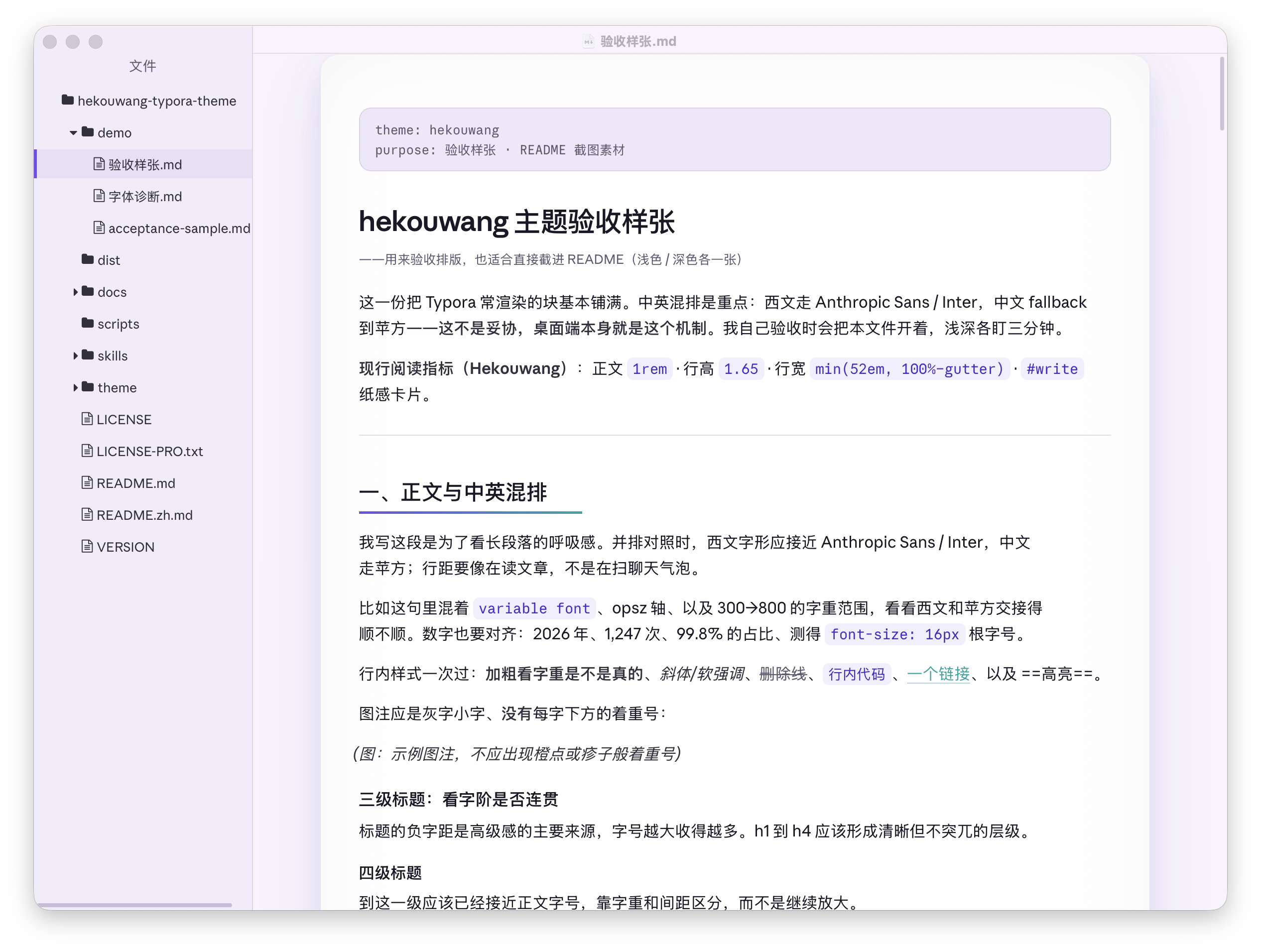
Task: Click the 1rem inline code
Action: click(649, 369)
